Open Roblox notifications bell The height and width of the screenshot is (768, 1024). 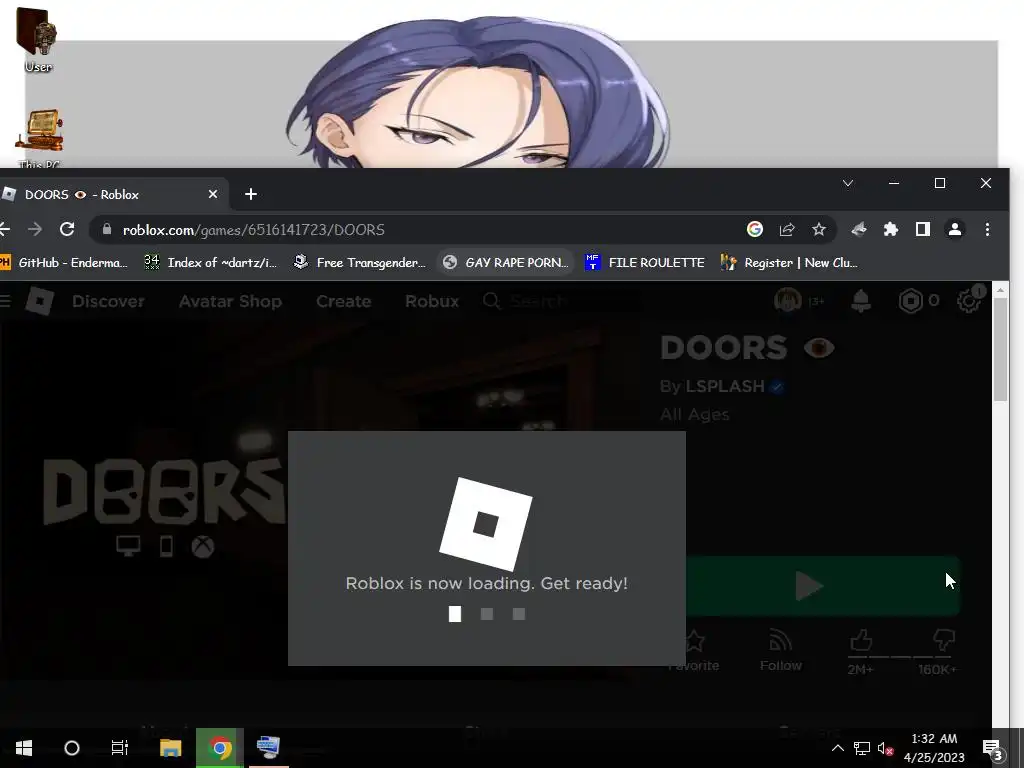click(x=861, y=300)
